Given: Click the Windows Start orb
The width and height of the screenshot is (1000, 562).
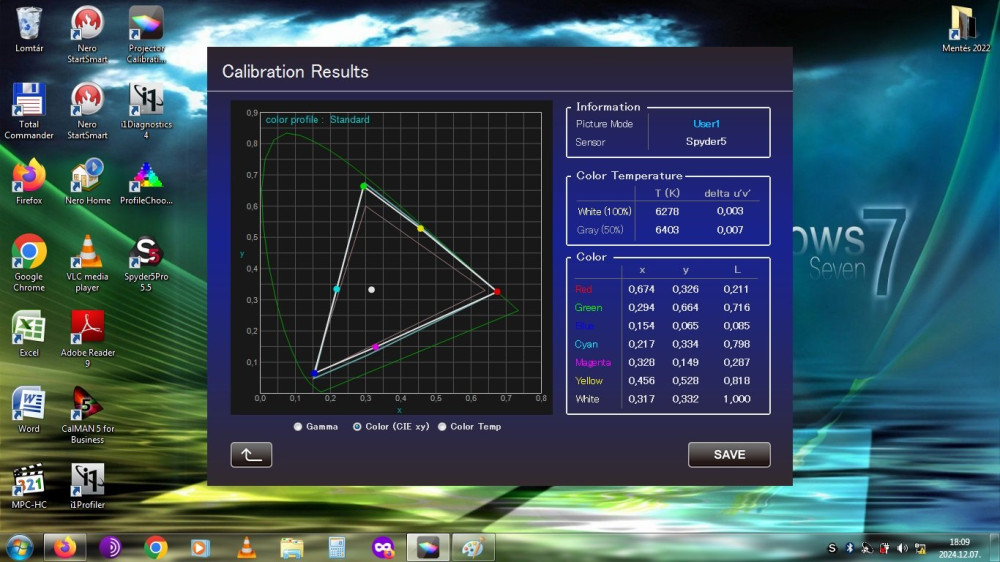Looking at the screenshot, I should click(x=19, y=547).
